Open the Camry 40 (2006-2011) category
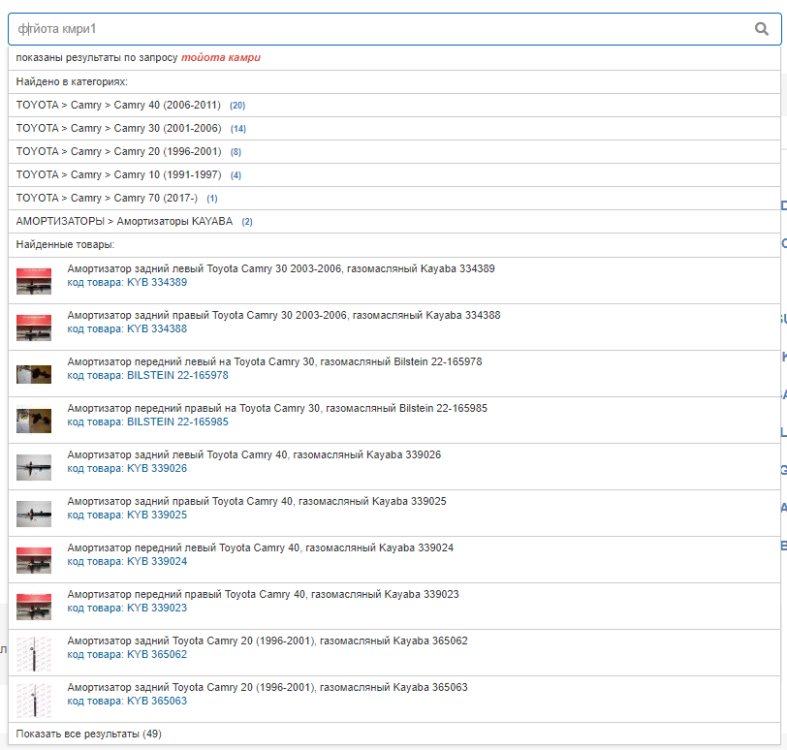 118,105
